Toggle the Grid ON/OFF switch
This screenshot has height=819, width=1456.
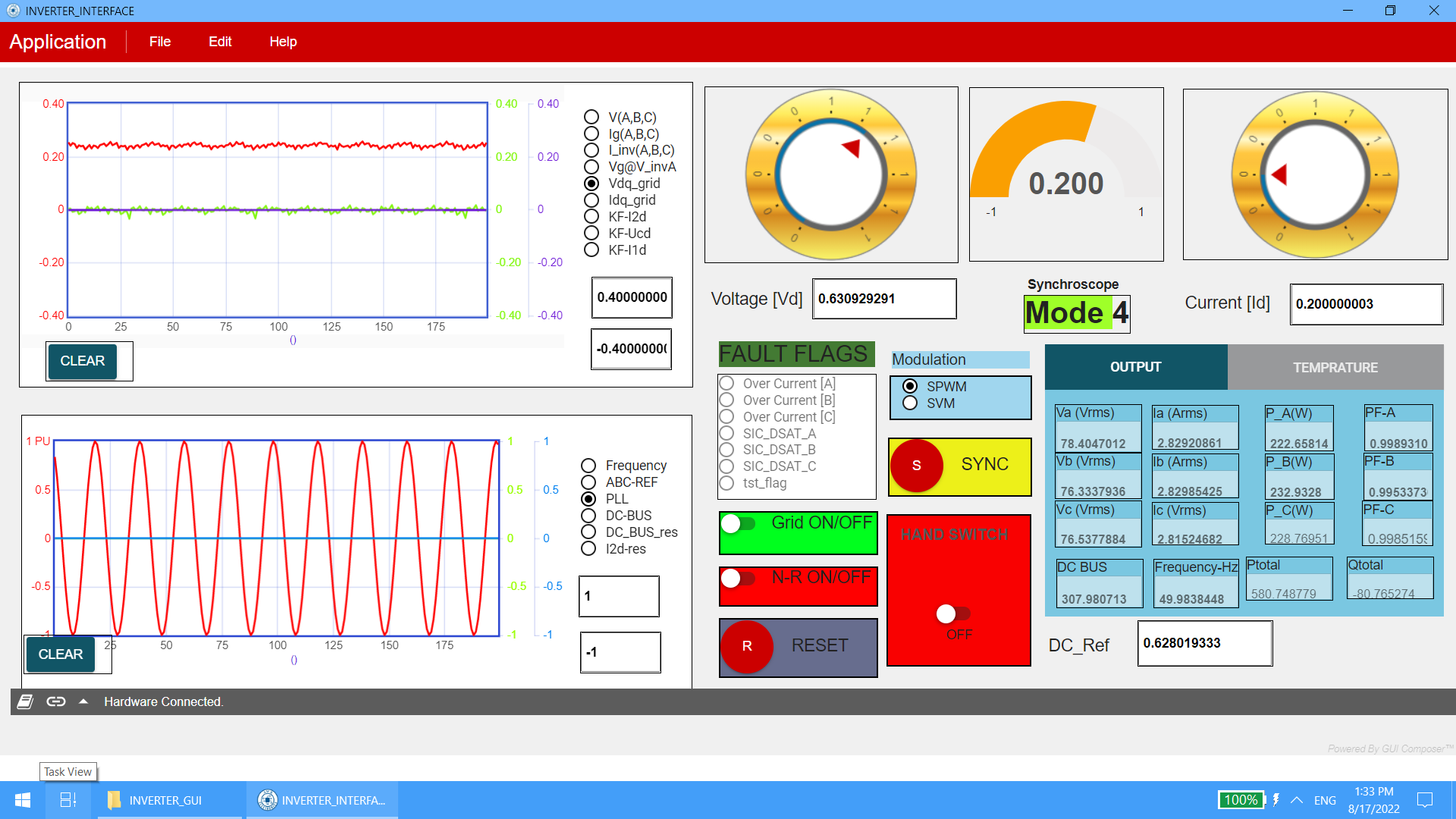coord(739,523)
